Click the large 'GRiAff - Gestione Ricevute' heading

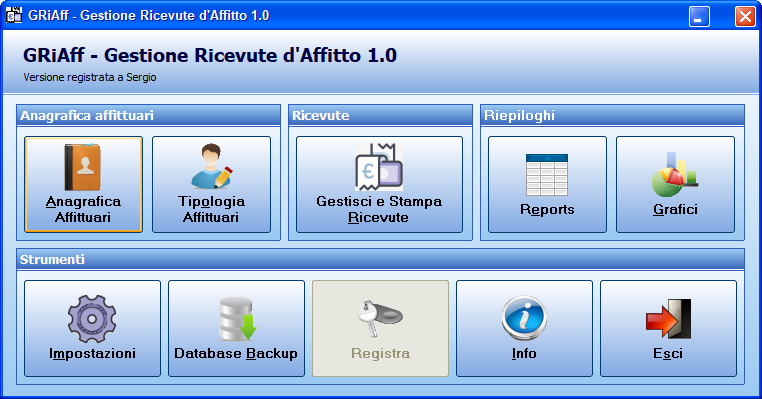pyautogui.click(x=210, y=55)
